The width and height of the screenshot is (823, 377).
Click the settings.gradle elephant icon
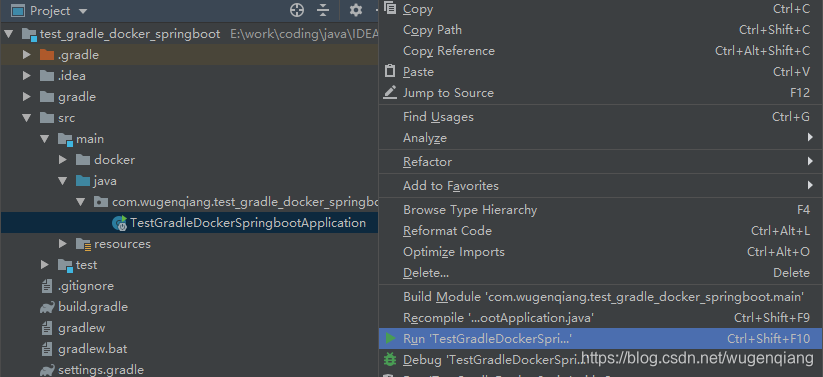[x=47, y=370]
